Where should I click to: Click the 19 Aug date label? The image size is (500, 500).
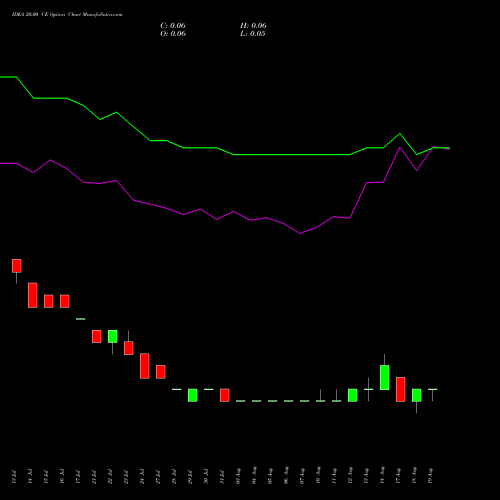click(x=430, y=476)
